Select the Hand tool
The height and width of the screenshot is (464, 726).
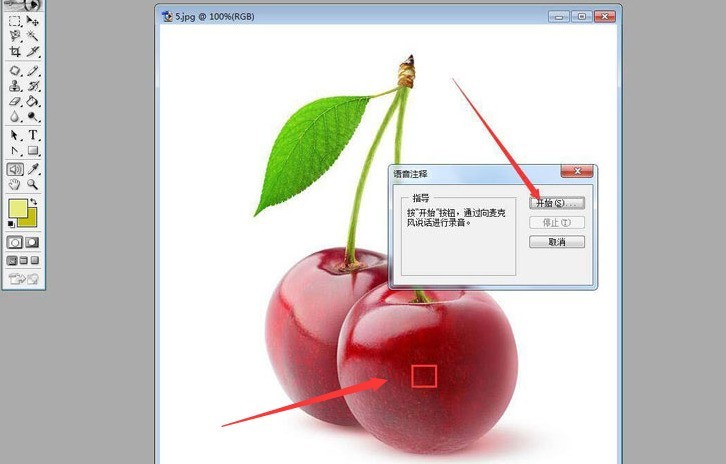15,184
